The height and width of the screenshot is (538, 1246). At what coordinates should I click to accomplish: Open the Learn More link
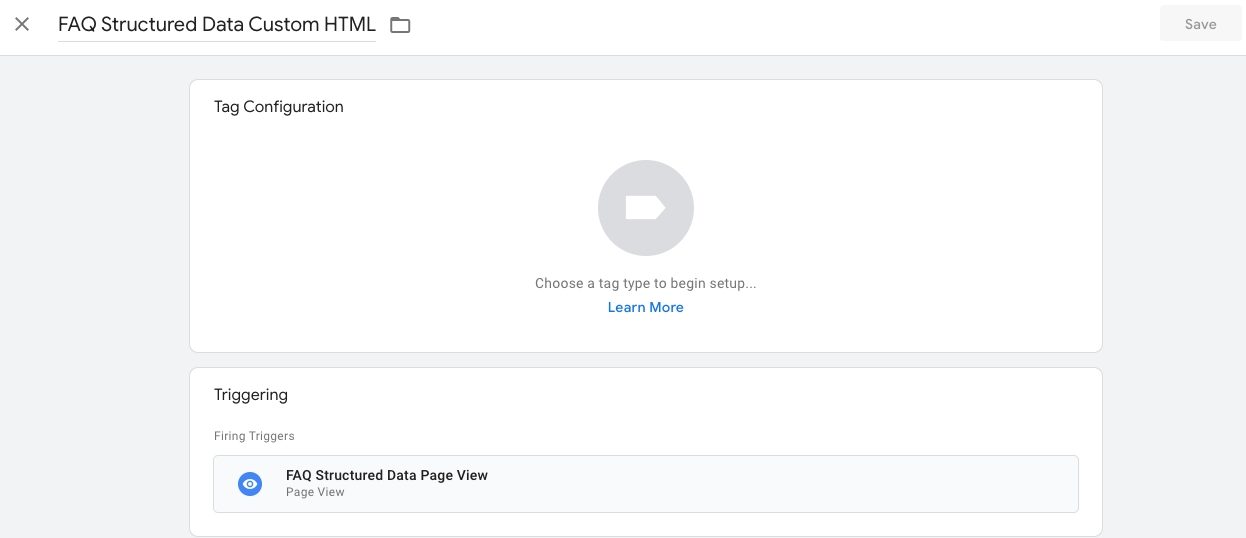(x=645, y=307)
